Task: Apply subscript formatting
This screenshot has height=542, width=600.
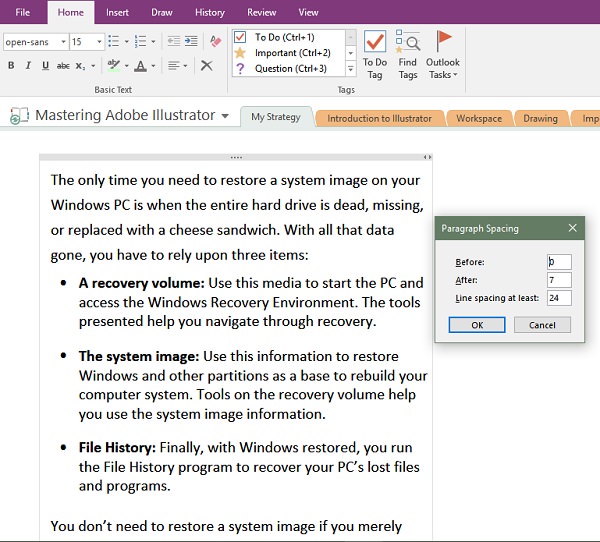Action: click(80, 66)
